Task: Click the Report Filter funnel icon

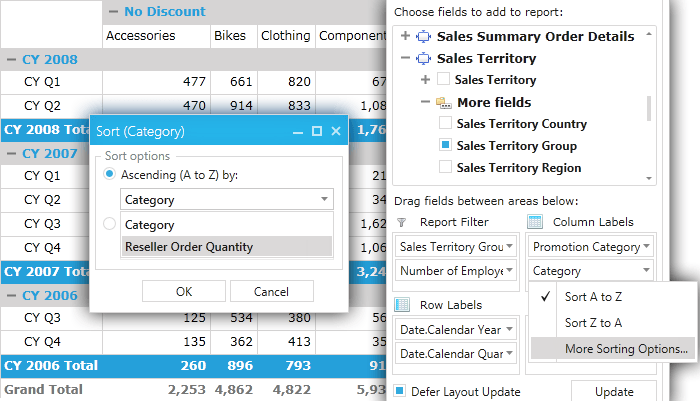Action: (x=402, y=221)
